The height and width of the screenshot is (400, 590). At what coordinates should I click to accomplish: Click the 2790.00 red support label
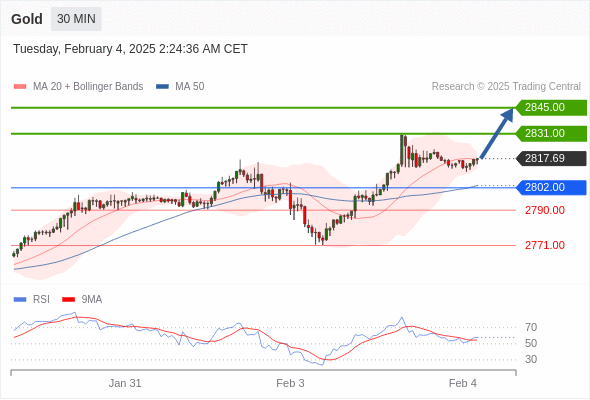[545, 210]
